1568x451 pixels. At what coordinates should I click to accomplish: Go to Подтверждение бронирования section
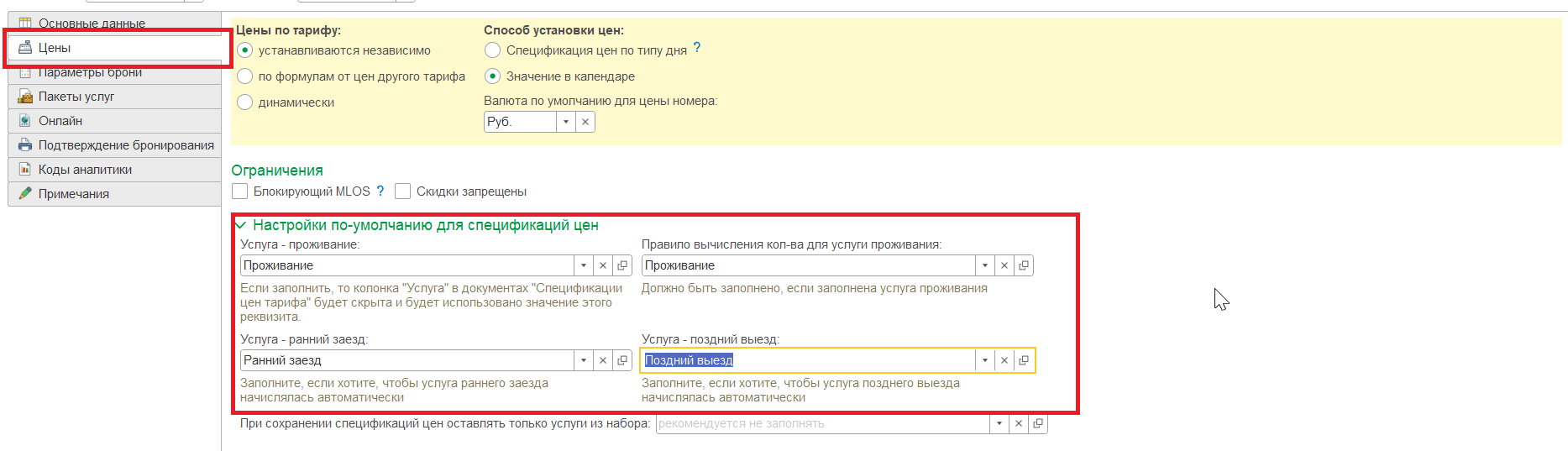click(x=114, y=145)
